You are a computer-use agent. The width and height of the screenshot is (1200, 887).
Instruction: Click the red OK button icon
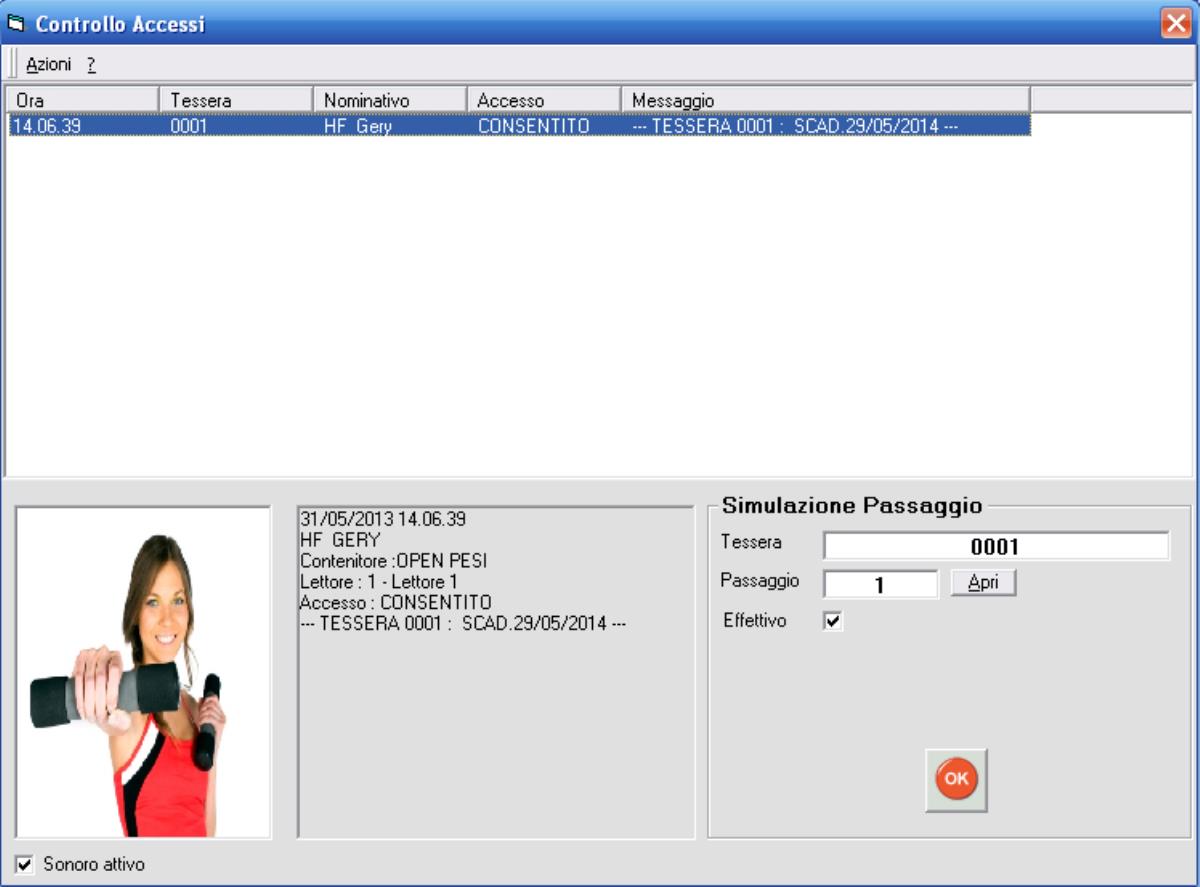[956, 779]
